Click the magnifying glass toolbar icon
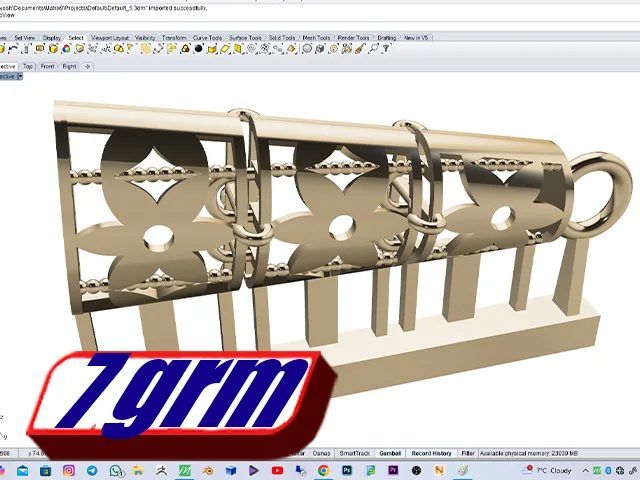640x480 pixels. (373, 49)
